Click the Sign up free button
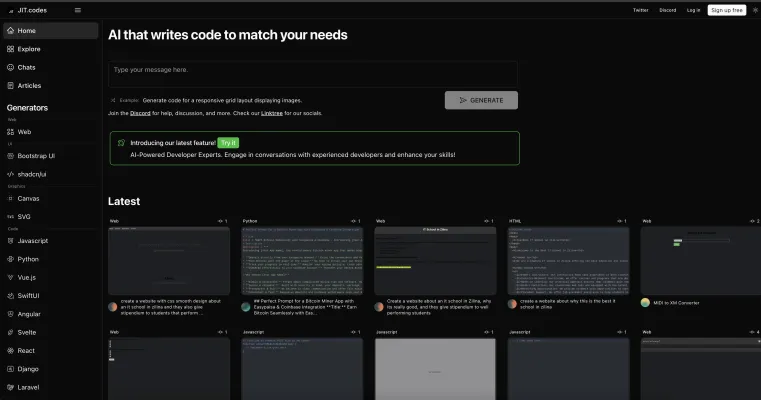 tap(726, 10)
